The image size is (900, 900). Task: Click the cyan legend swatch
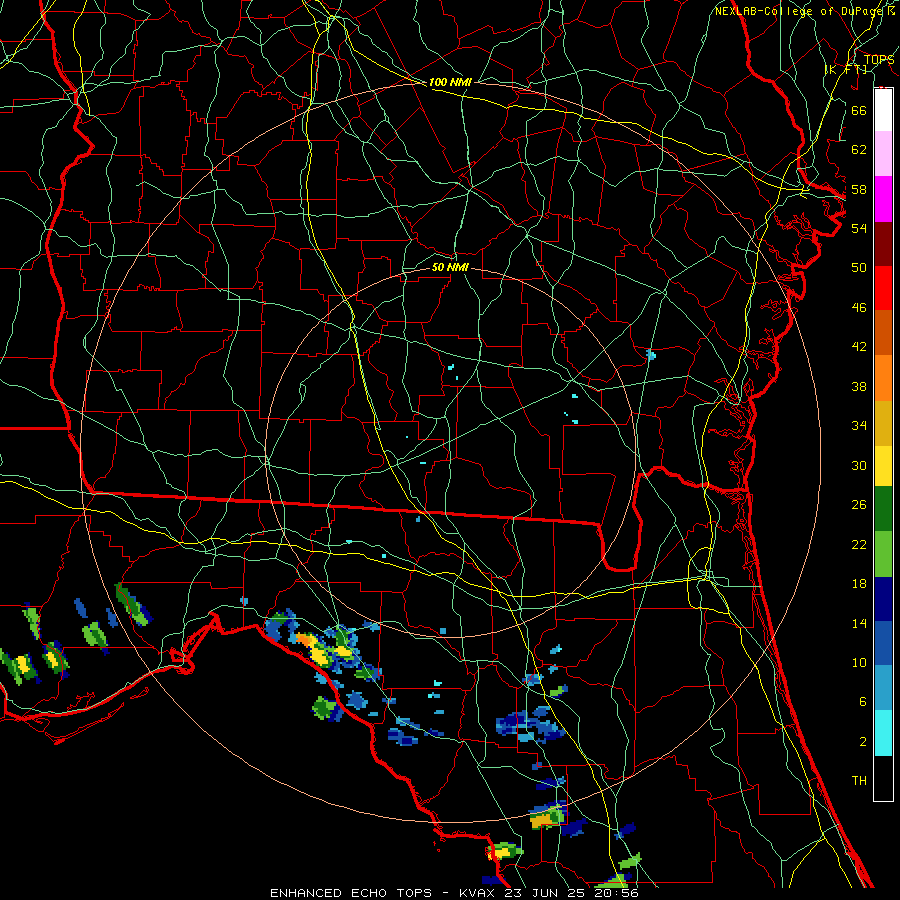(x=883, y=733)
